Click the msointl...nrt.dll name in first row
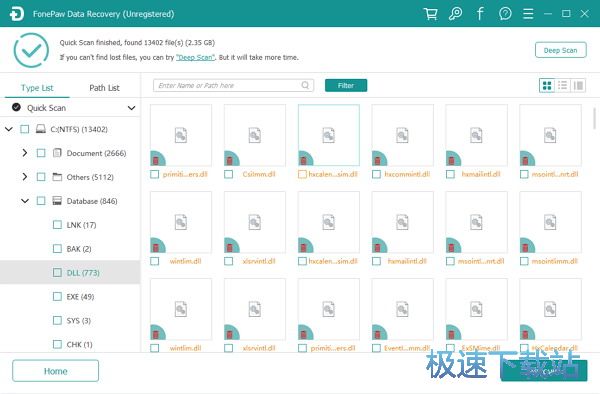 555,174
